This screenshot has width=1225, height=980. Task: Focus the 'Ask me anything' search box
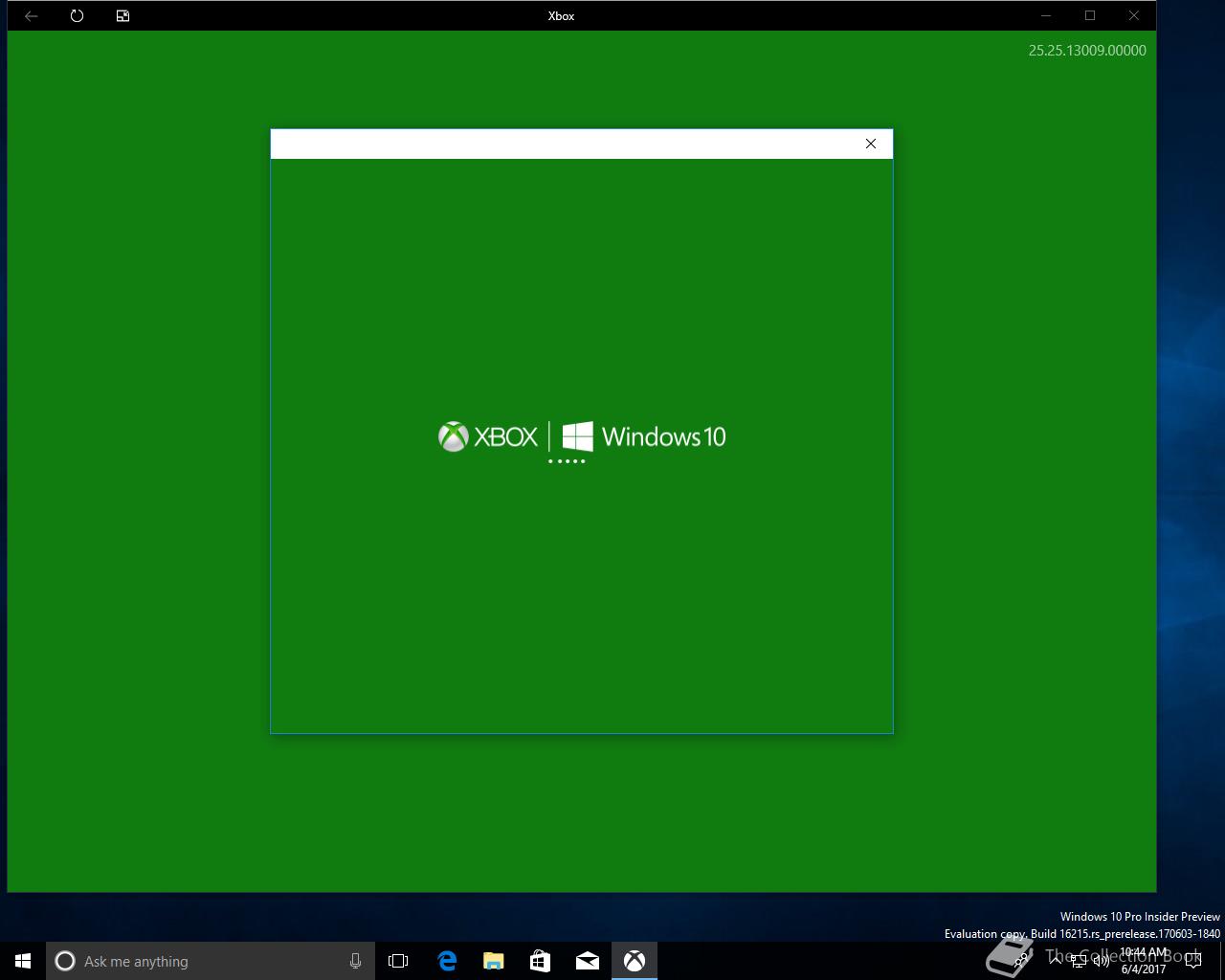[x=210, y=961]
